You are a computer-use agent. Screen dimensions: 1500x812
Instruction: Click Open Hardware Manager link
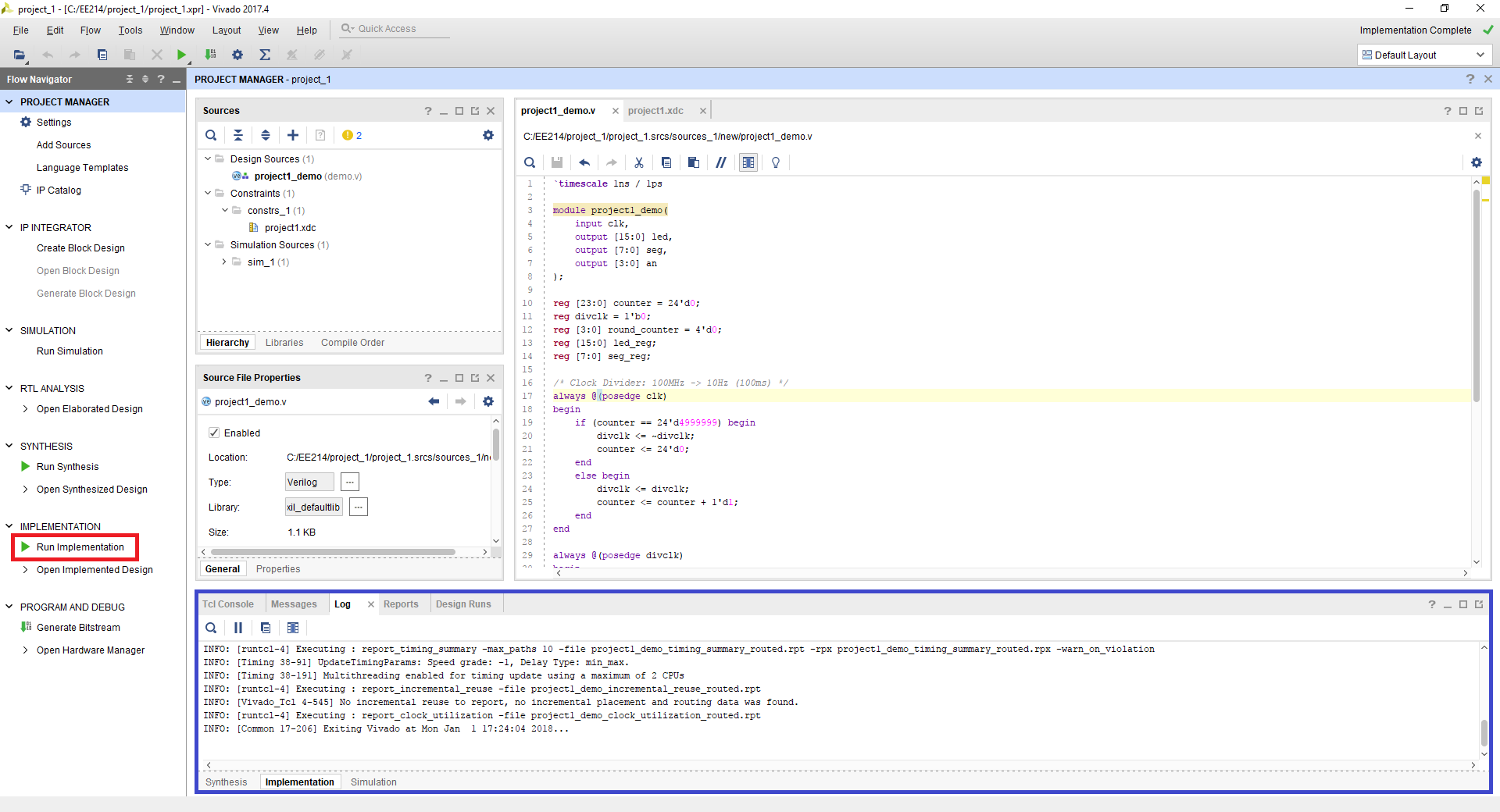pyautogui.click(x=91, y=650)
